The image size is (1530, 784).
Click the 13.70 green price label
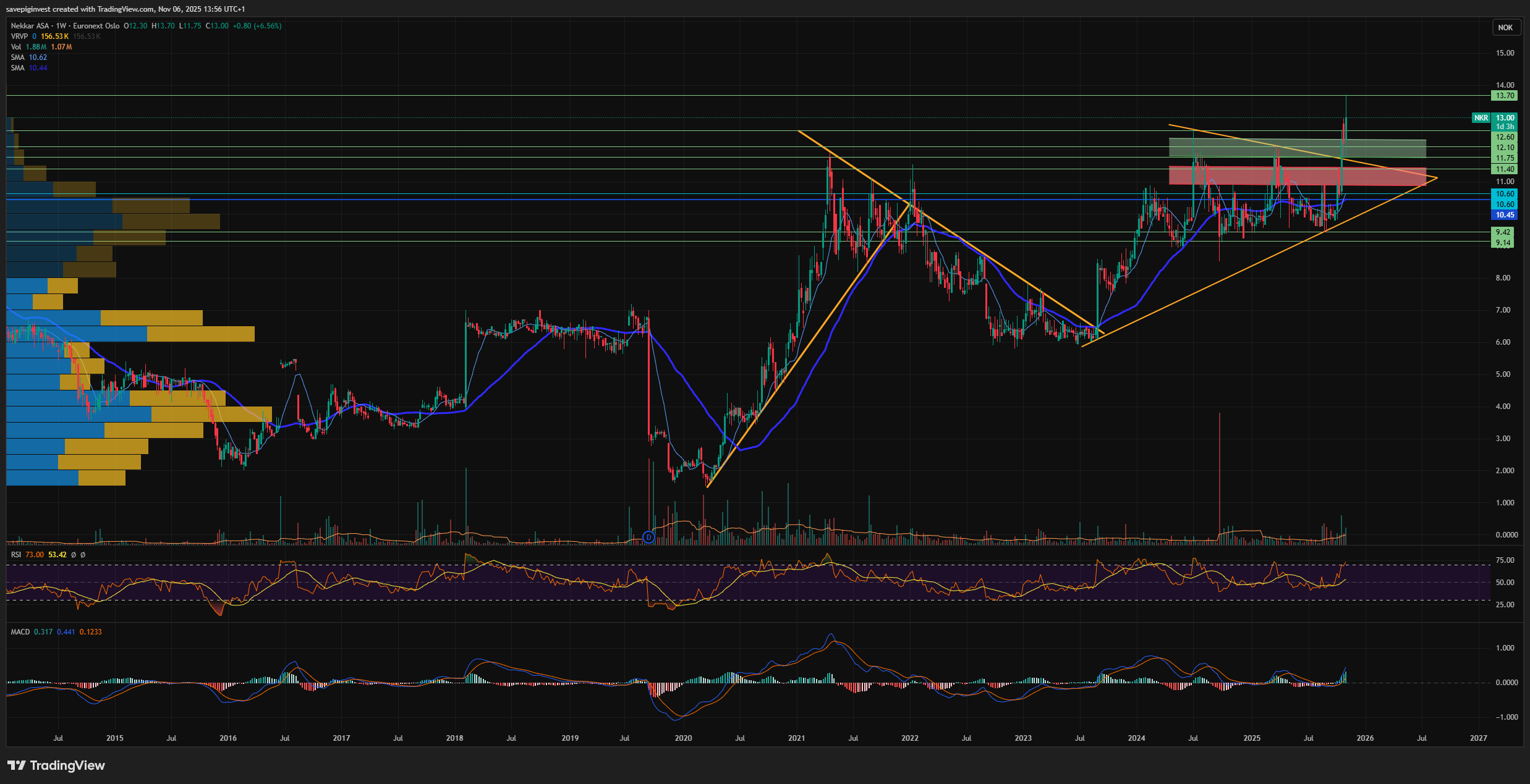[1504, 96]
